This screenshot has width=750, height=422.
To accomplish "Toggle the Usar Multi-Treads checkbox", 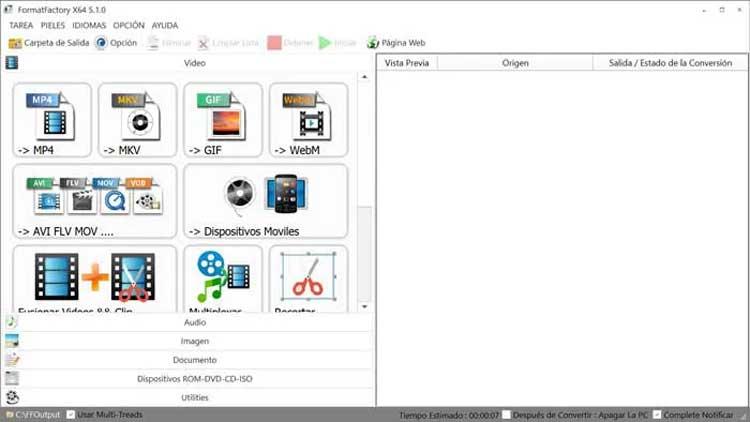I will (71, 414).
